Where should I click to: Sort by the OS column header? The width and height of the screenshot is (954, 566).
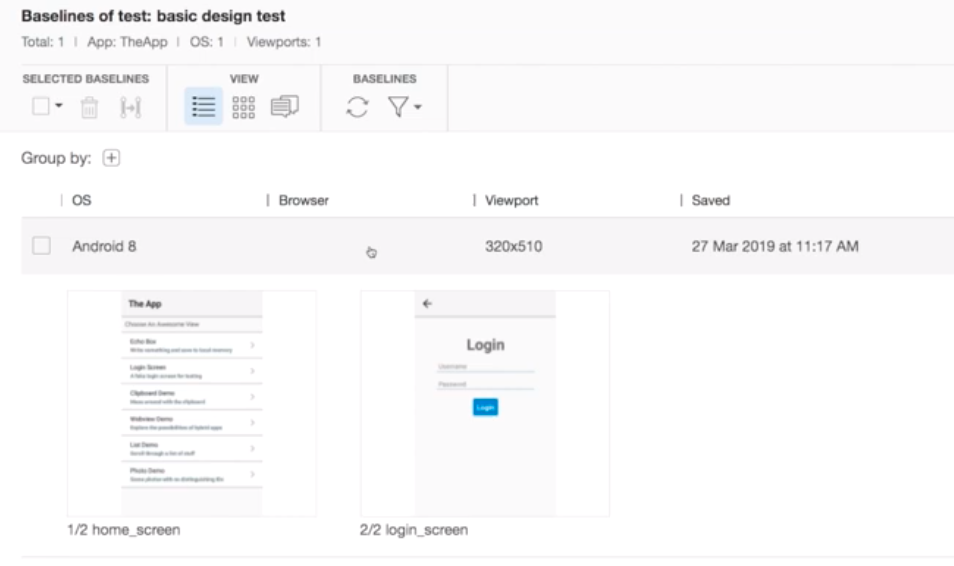(x=82, y=201)
